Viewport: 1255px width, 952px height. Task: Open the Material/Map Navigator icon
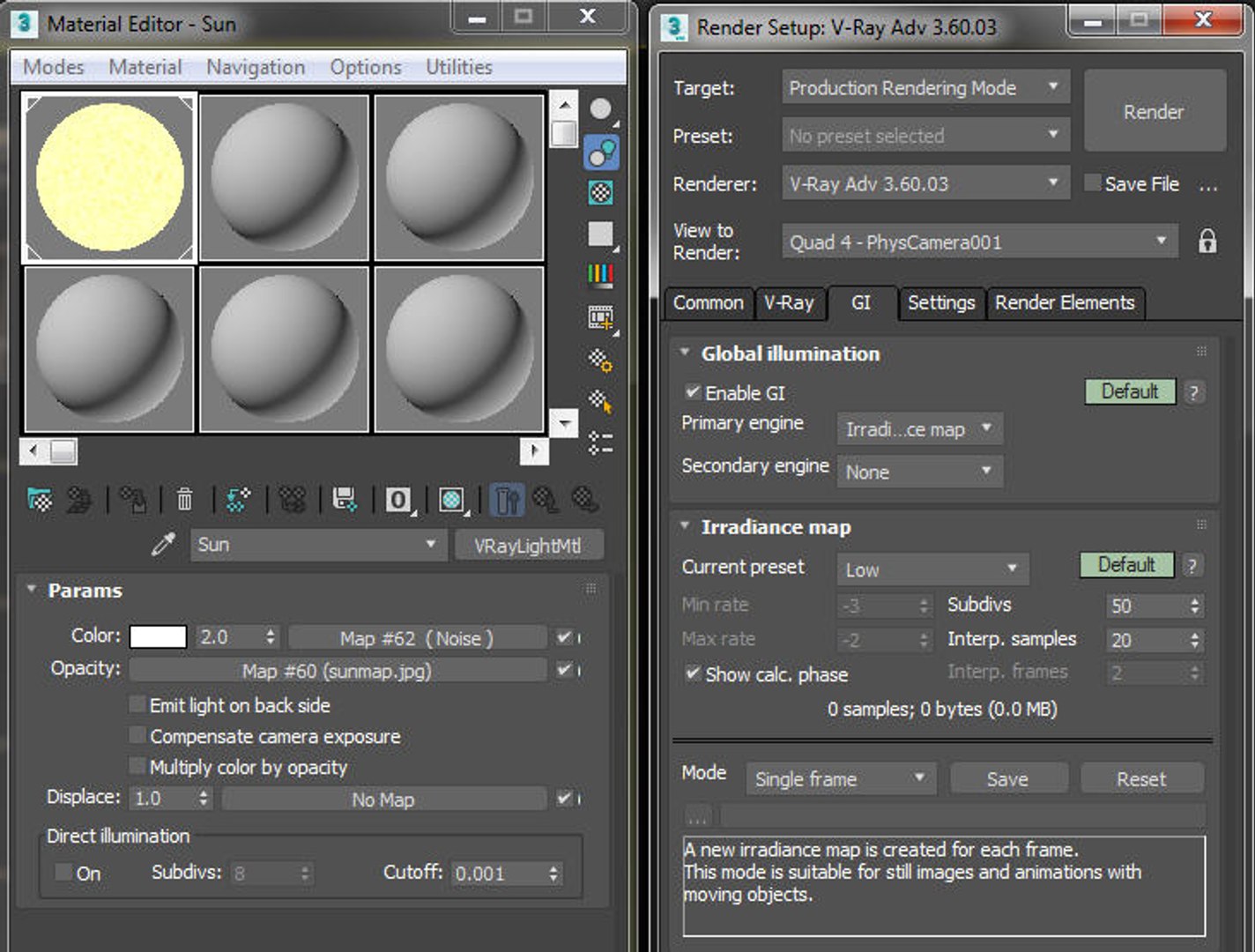pyautogui.click(x=601, y=443)
